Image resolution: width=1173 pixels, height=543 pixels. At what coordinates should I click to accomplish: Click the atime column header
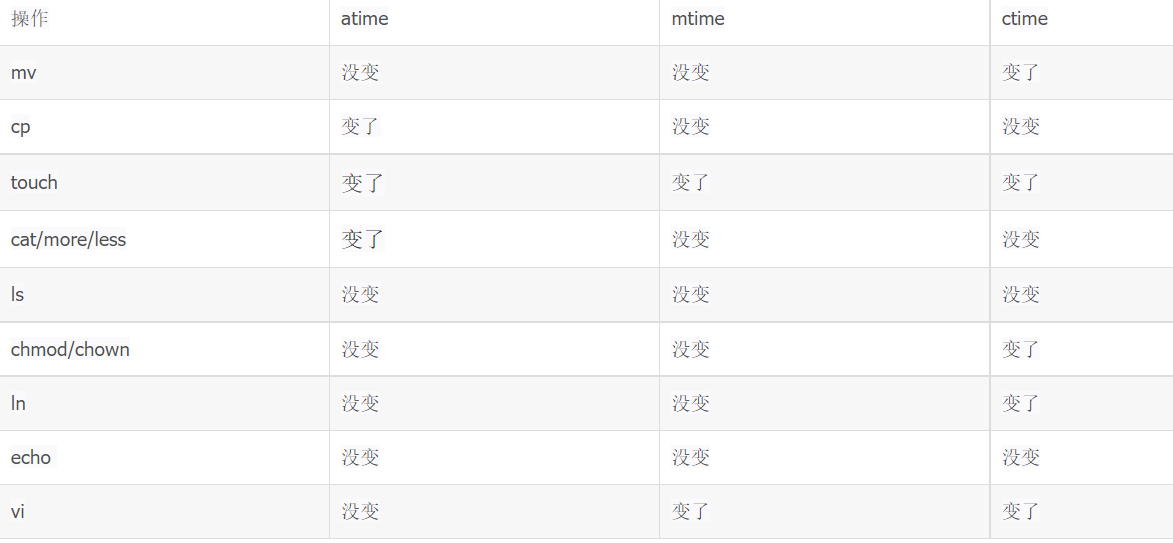point(364,19)
